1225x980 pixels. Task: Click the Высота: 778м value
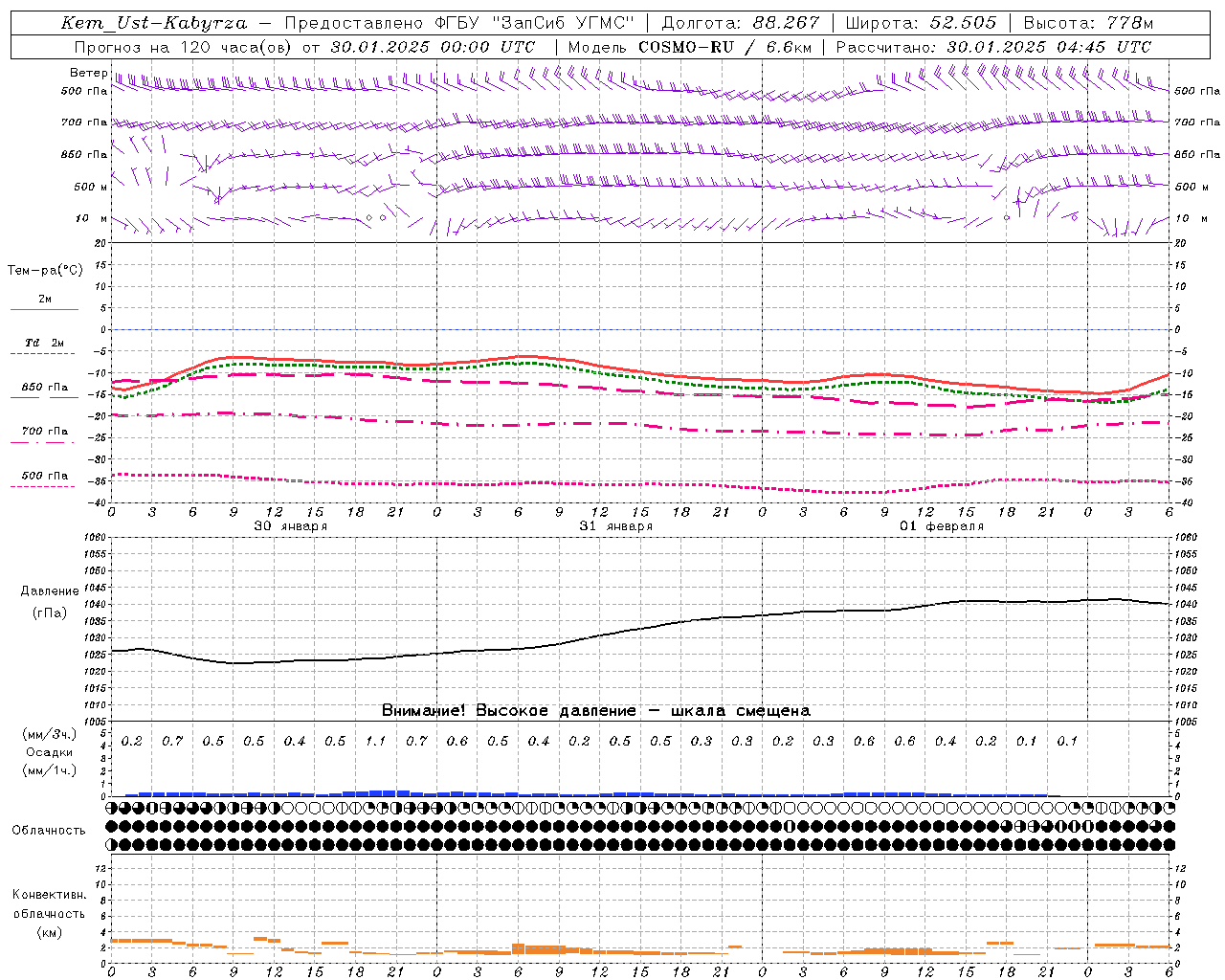(1089, 23)
